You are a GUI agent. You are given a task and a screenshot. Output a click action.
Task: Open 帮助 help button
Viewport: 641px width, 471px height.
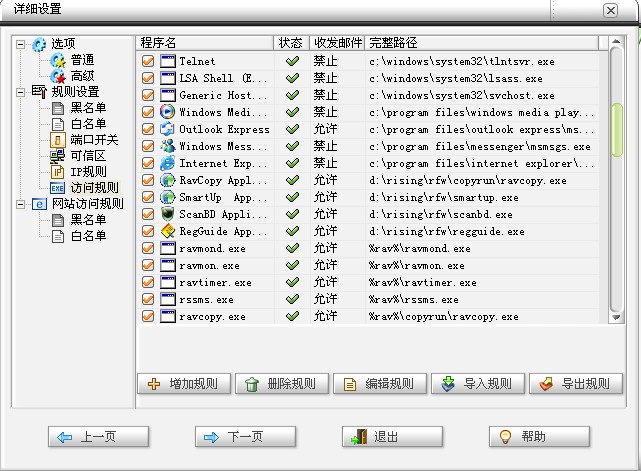(x=539, y=437)
